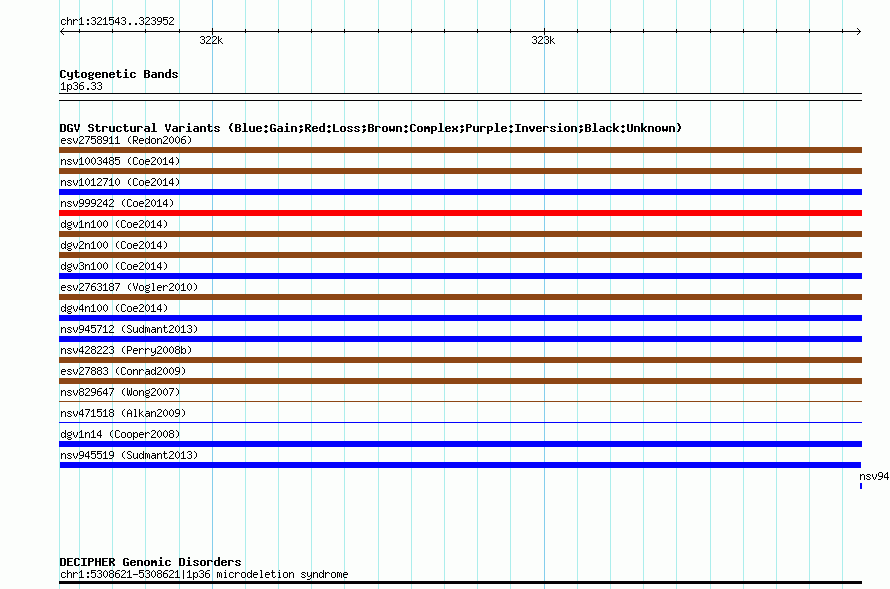Image resolution: width=890 pixels, height=589 pixels.
Task: Click the black DECIPHER disorder bar
Action: point(460,582)
